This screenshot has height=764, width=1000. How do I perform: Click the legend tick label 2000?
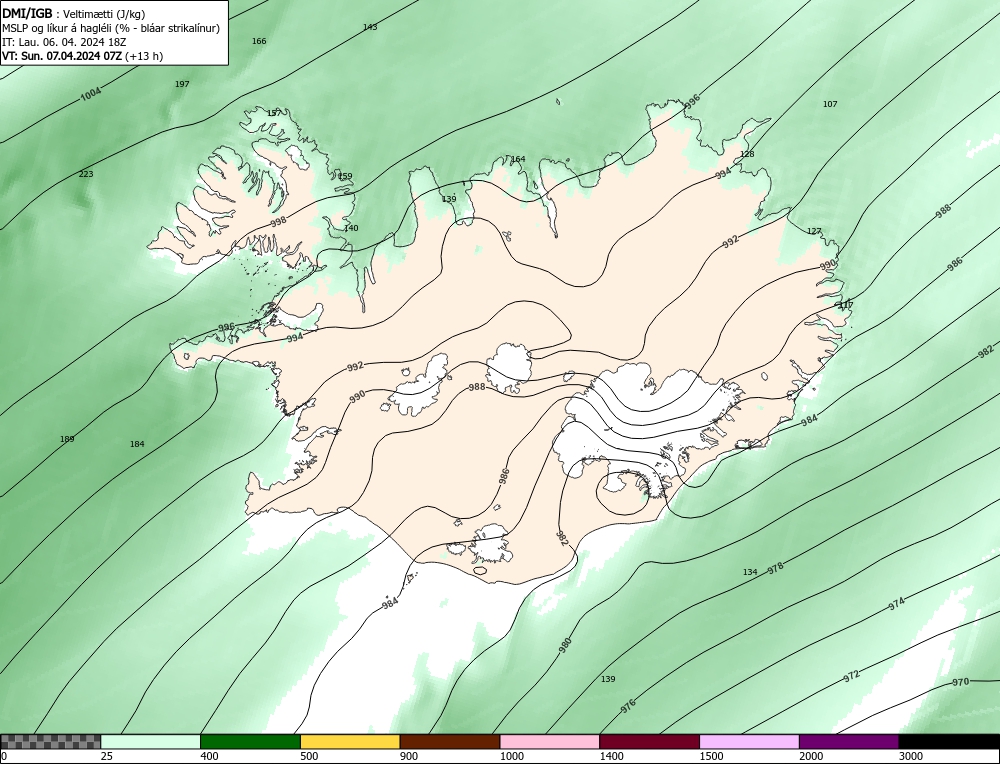(x=811, y=756)
